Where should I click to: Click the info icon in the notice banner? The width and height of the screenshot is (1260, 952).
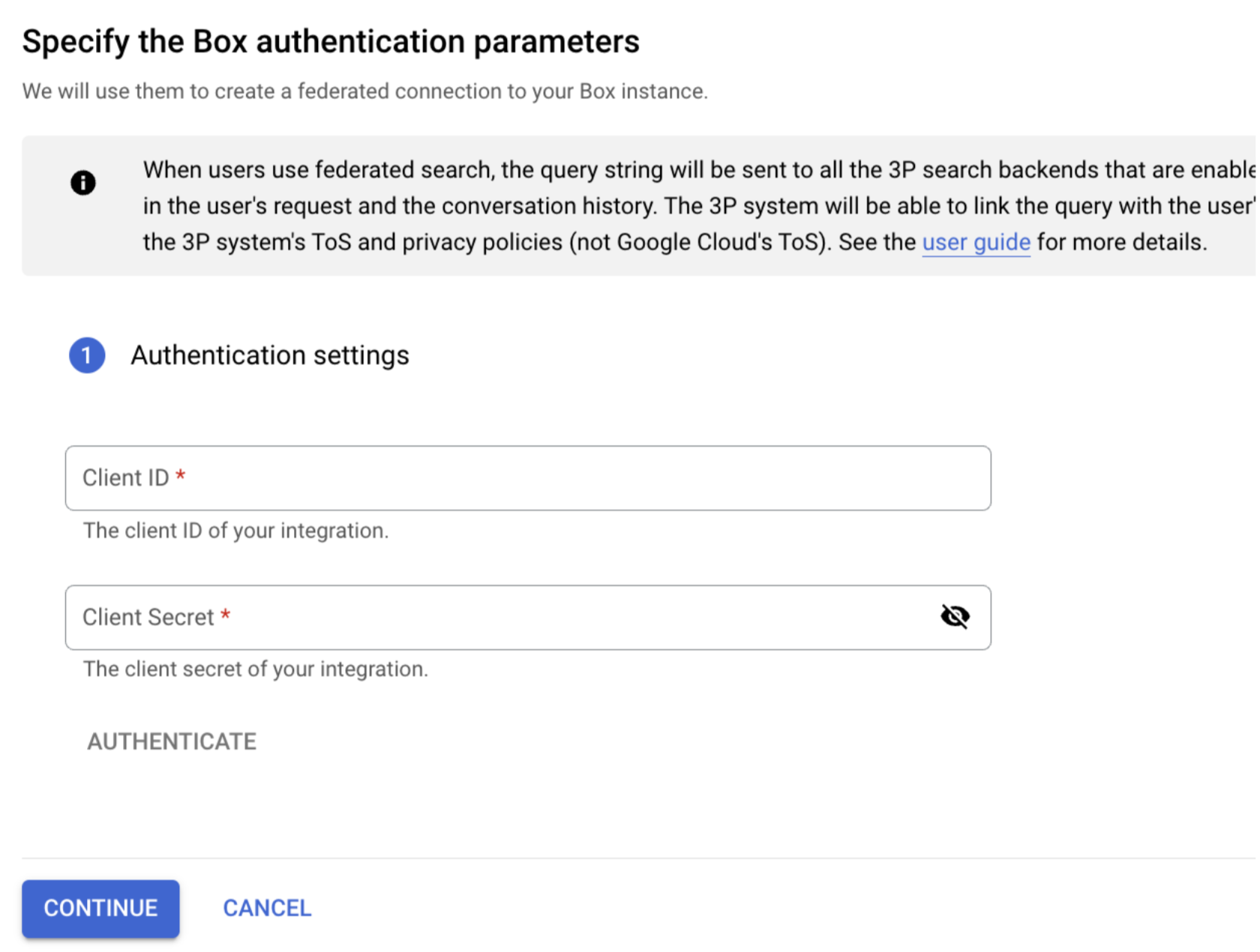[83, 182]
